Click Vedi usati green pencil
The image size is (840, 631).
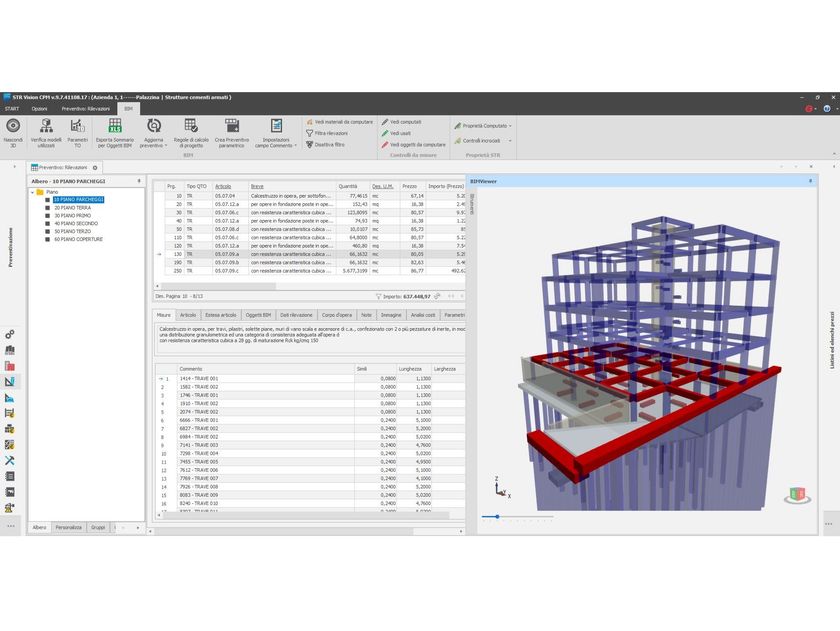click(385, 133)
